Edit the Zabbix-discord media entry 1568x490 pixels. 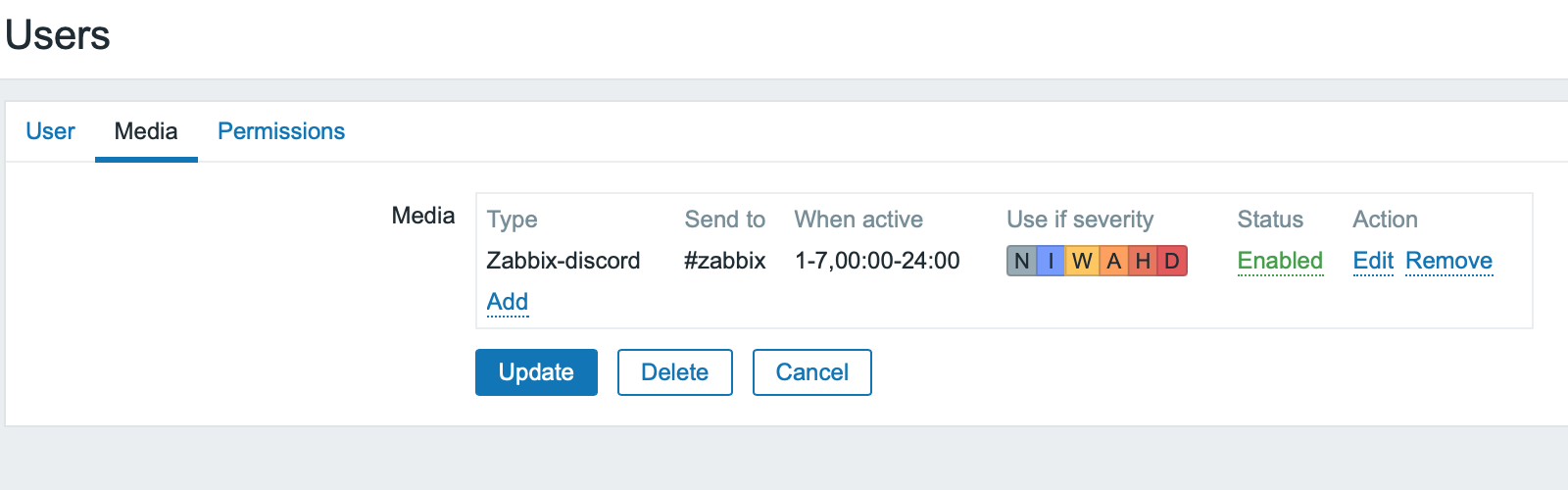pos(1373,261)
